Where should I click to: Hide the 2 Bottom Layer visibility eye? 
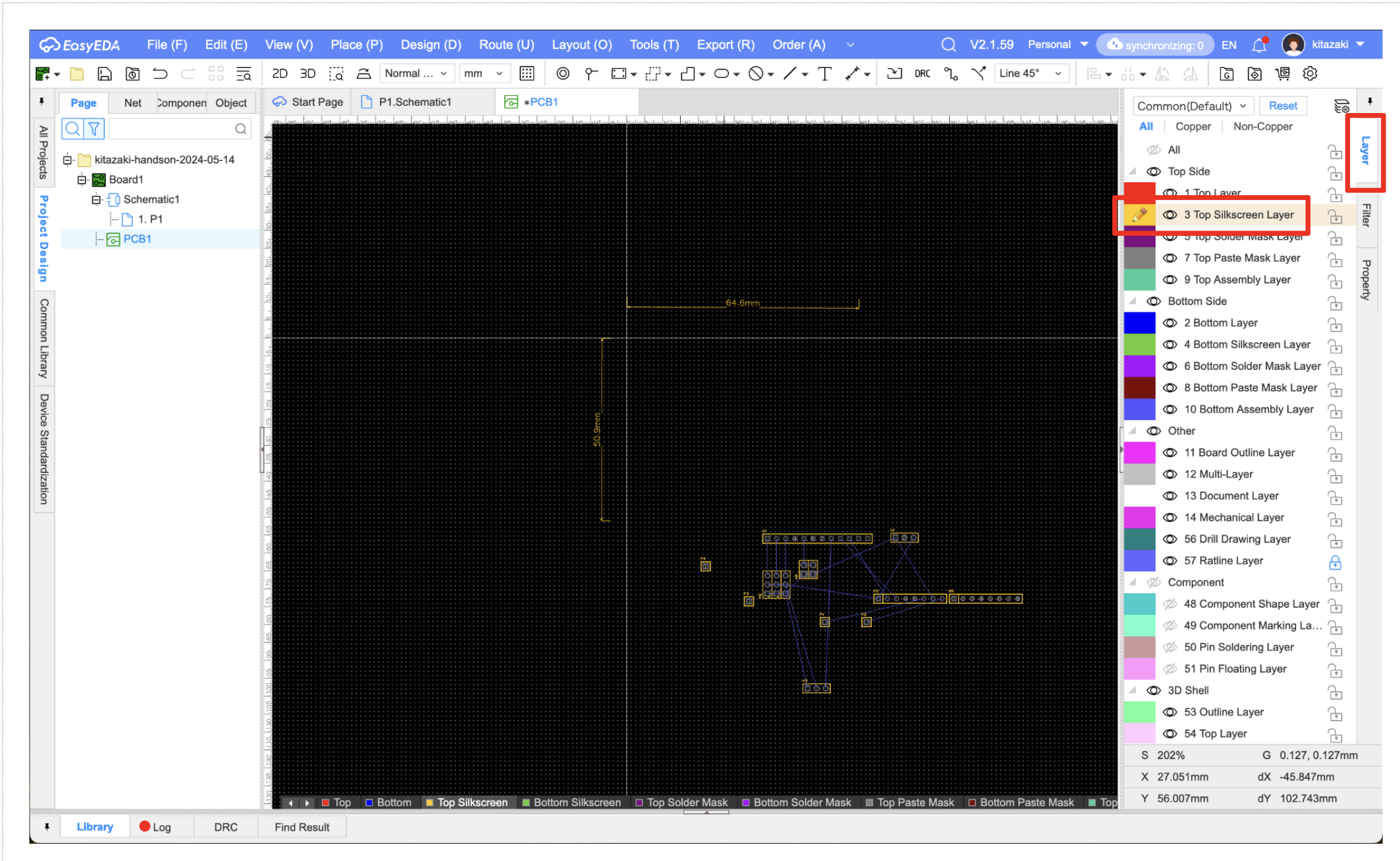click(x=1170, y=323)
